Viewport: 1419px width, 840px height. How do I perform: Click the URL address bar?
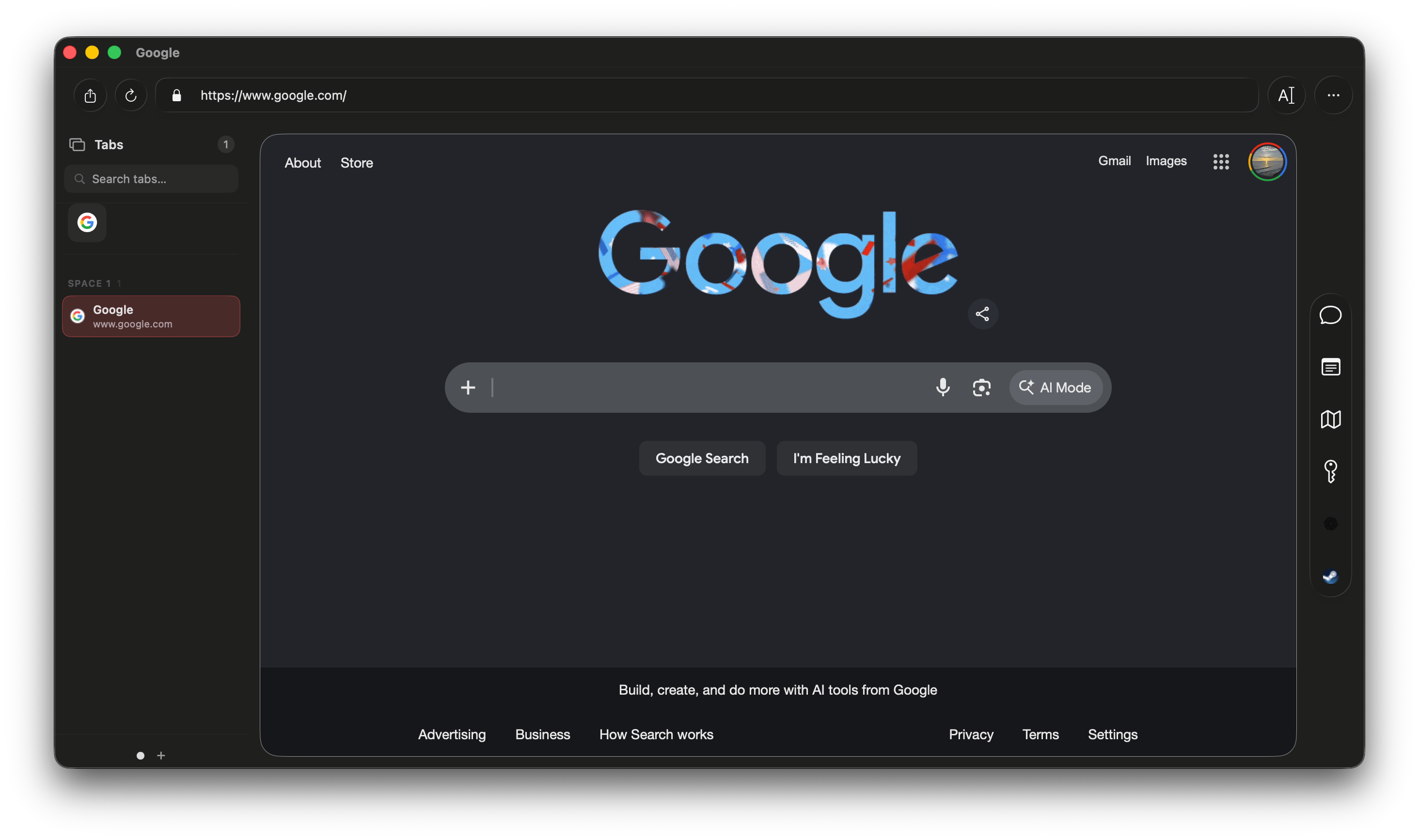pos(707,95)
